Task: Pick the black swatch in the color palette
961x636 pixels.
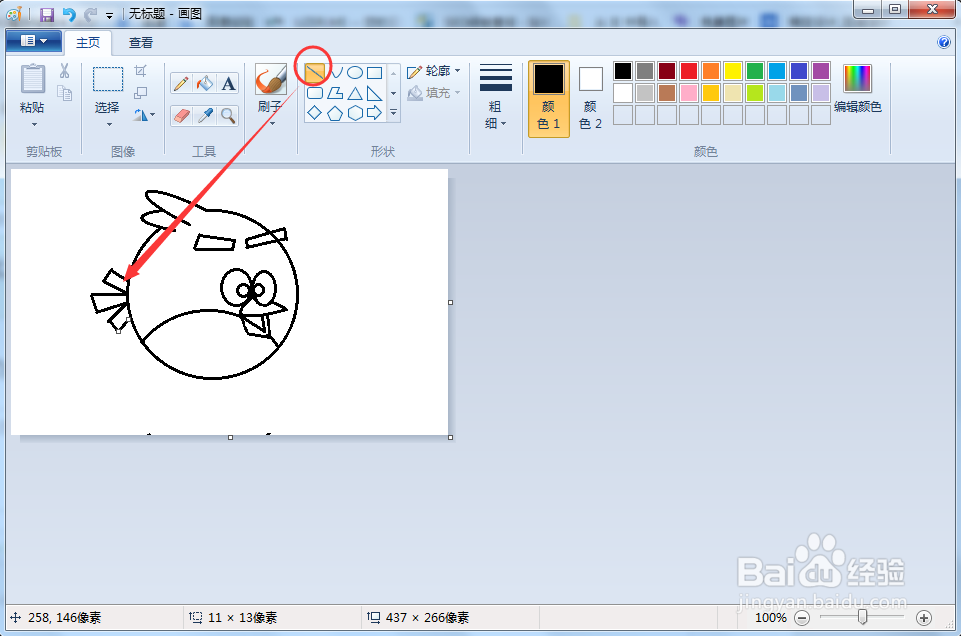Action: tap(623, 71)
